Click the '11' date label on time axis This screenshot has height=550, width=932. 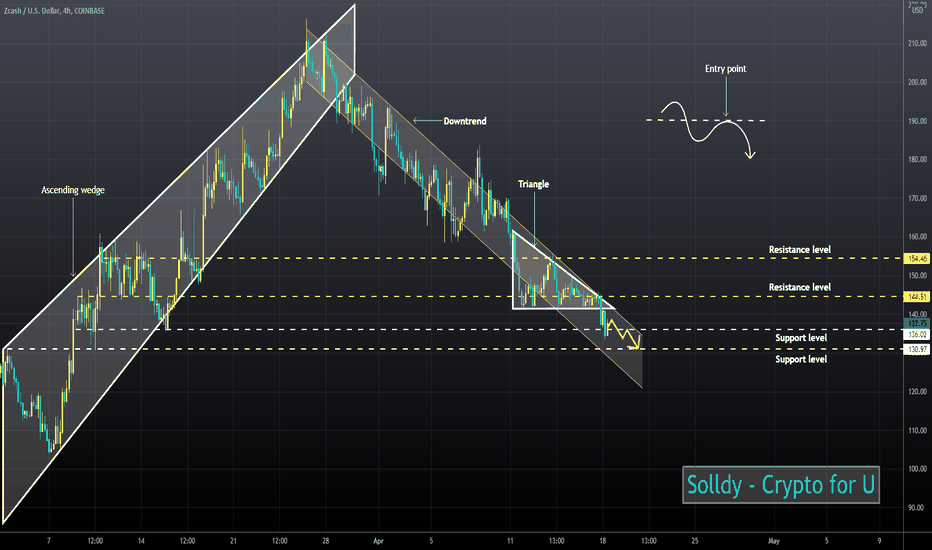(510, 541)
